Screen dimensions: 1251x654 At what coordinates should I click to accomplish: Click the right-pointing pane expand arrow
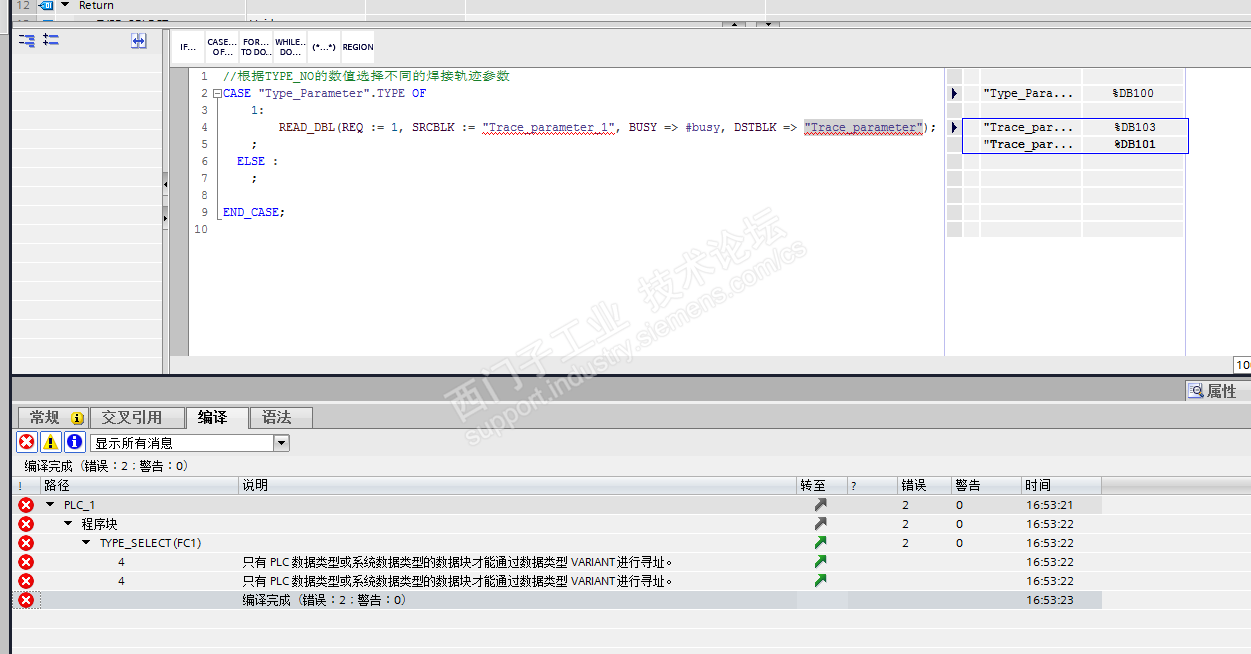[166, 218]
